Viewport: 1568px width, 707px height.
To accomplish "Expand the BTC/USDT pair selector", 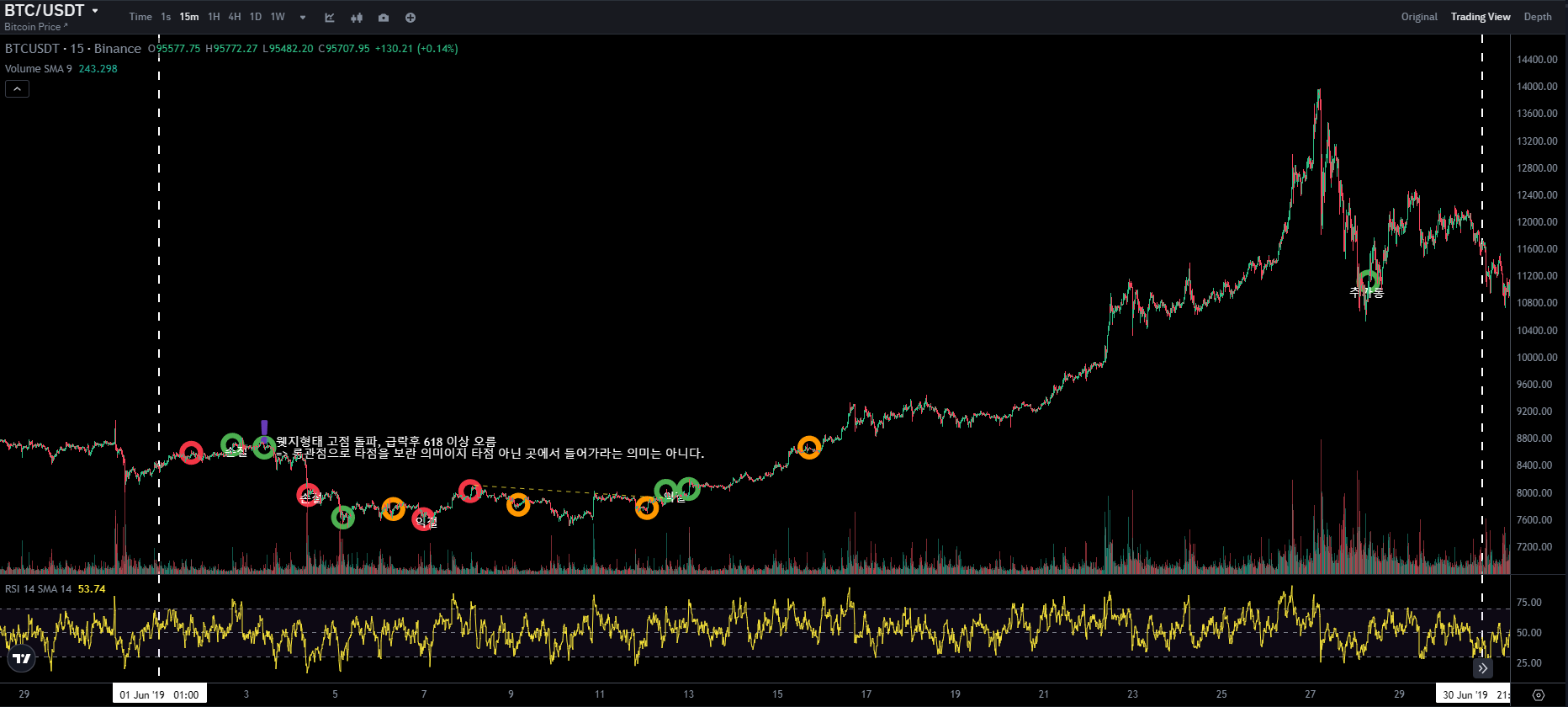I will tap(51, 10).
